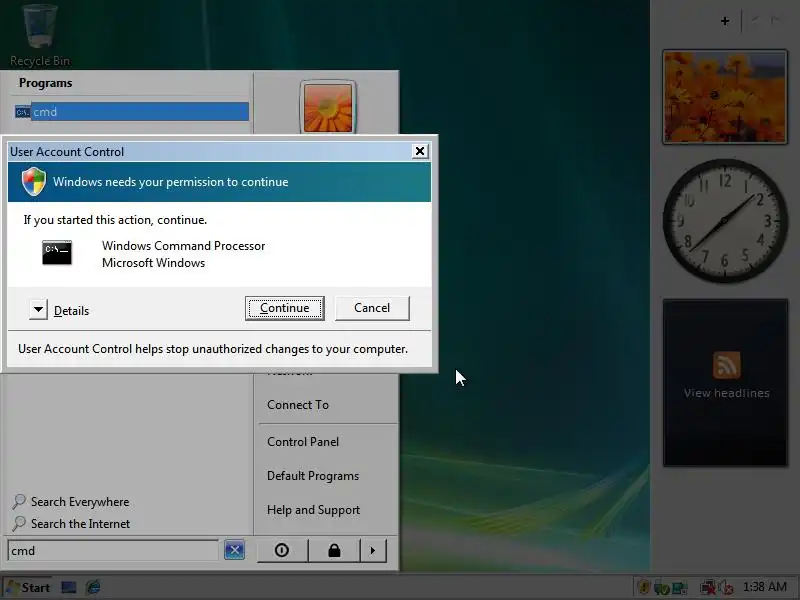The width and height of the screenshot is (800, 600).
Task: Click Continue in User Account Control
Action: pyautogui.click(x=284, y=308)
